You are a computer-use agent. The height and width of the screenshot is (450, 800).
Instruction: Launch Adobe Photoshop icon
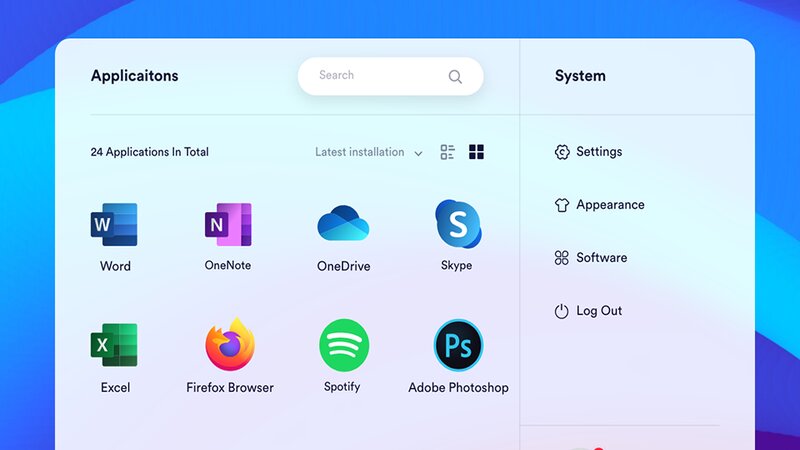coord(458,345)
